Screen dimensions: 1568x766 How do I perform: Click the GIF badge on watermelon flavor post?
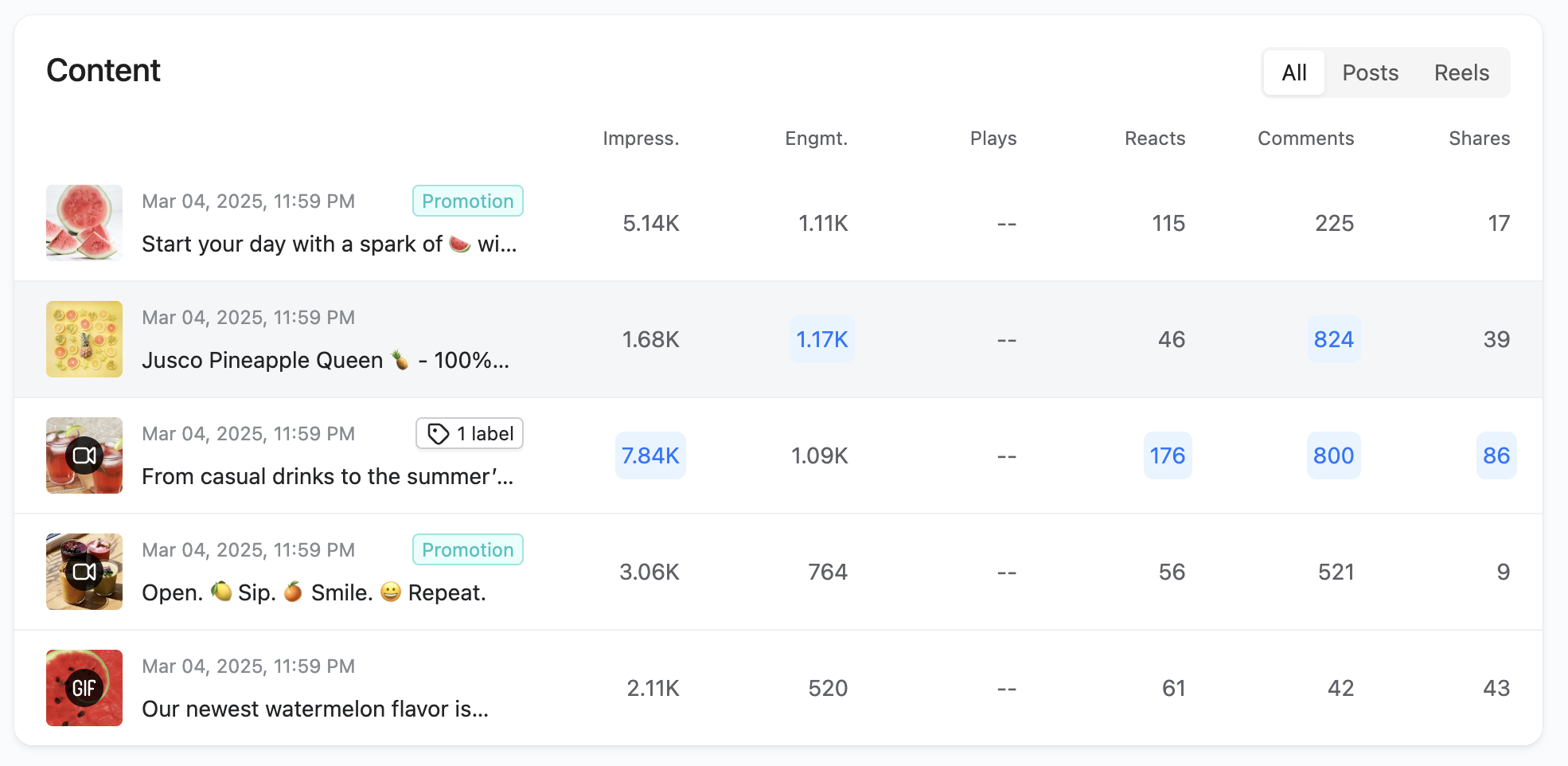tap(84, 688)
